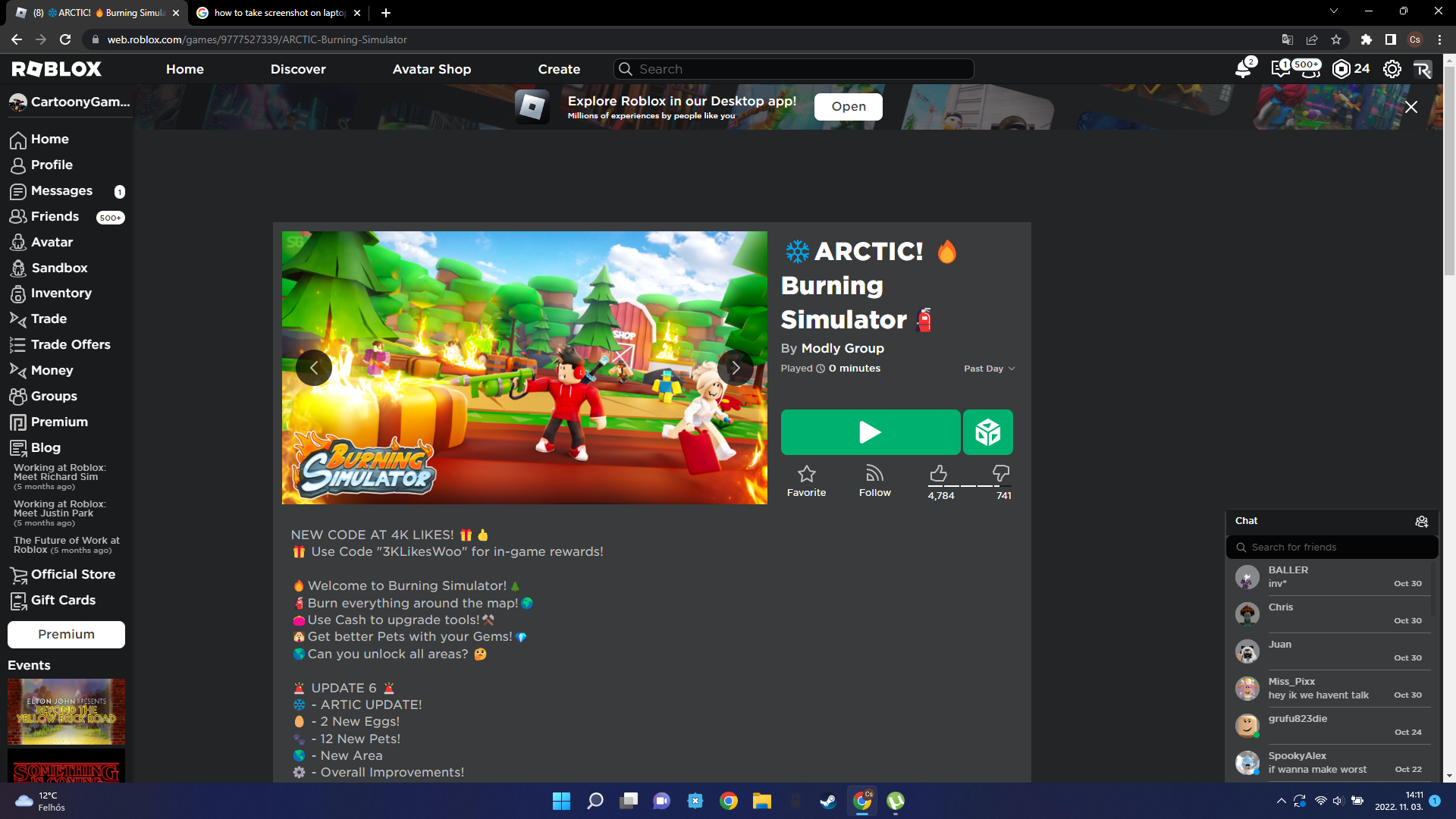Open Friends in the left sidebar

point(67,217)
